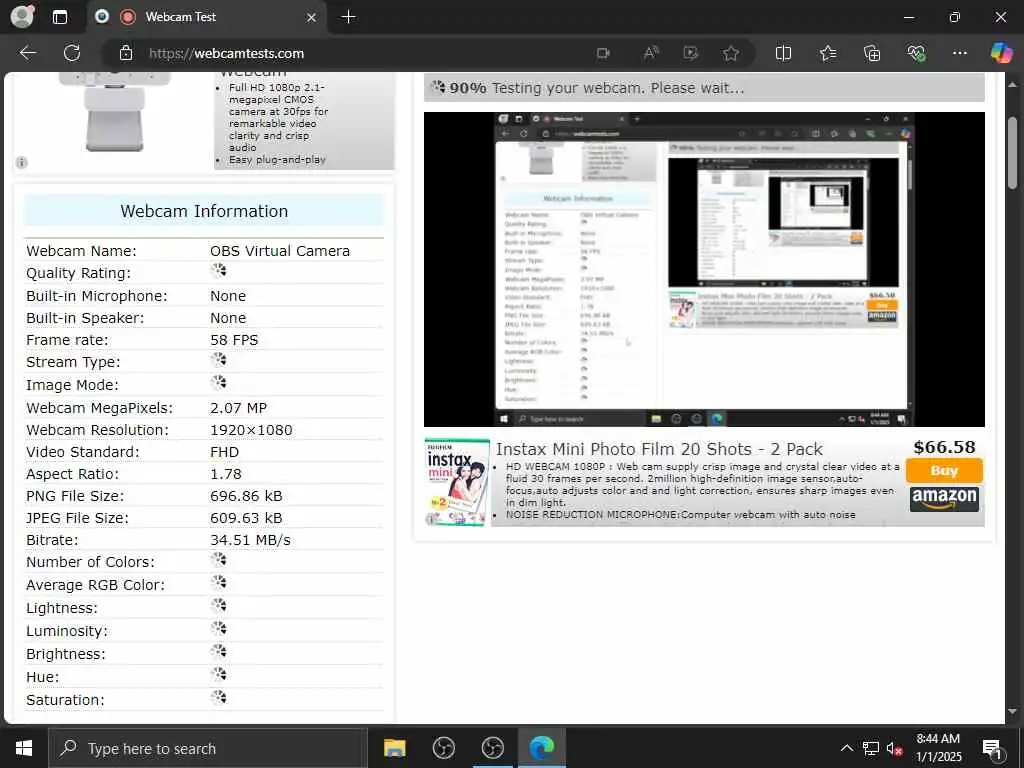1024x768 pixels.
Task: Open the Windows Start menu
Action: point(24,748)
